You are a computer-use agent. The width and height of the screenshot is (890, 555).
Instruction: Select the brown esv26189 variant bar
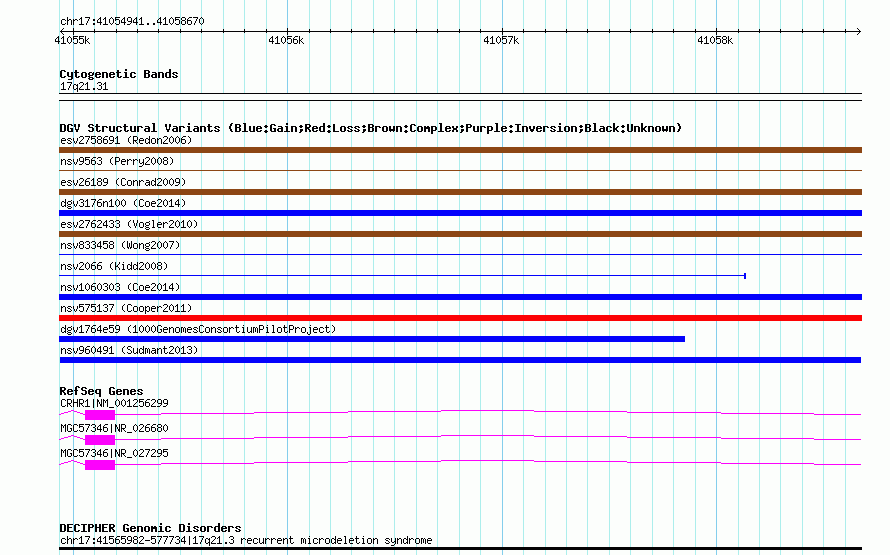[460, 192]
